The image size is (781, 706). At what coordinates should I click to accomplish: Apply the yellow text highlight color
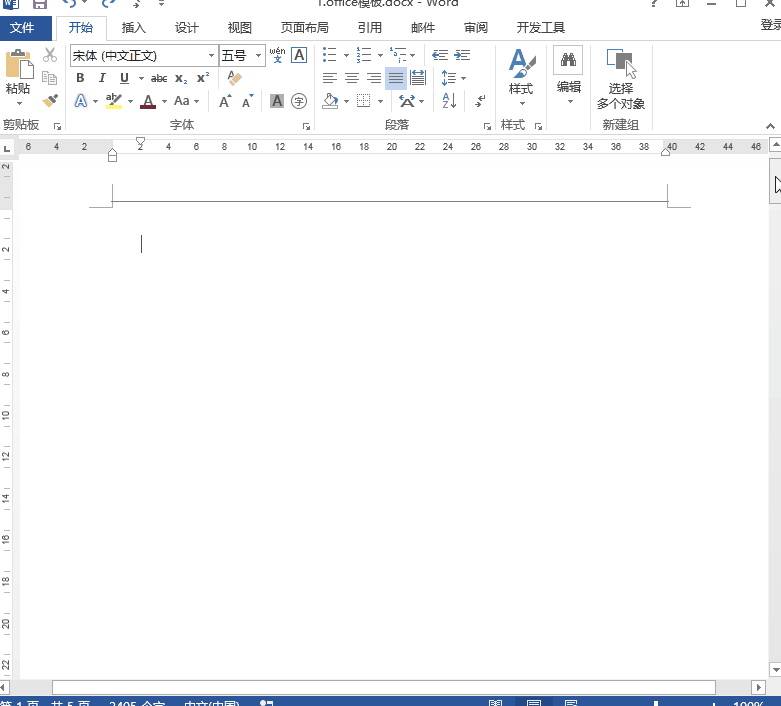113,101
